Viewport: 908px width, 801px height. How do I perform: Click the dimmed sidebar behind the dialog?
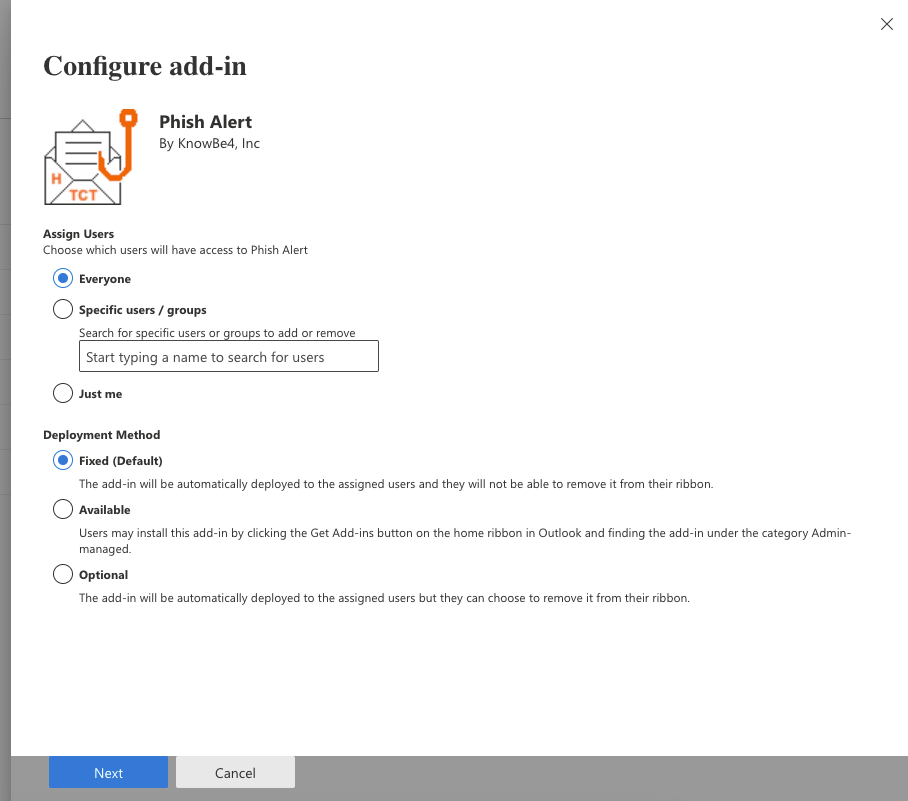pyautogui.click(x=6, y=400)
